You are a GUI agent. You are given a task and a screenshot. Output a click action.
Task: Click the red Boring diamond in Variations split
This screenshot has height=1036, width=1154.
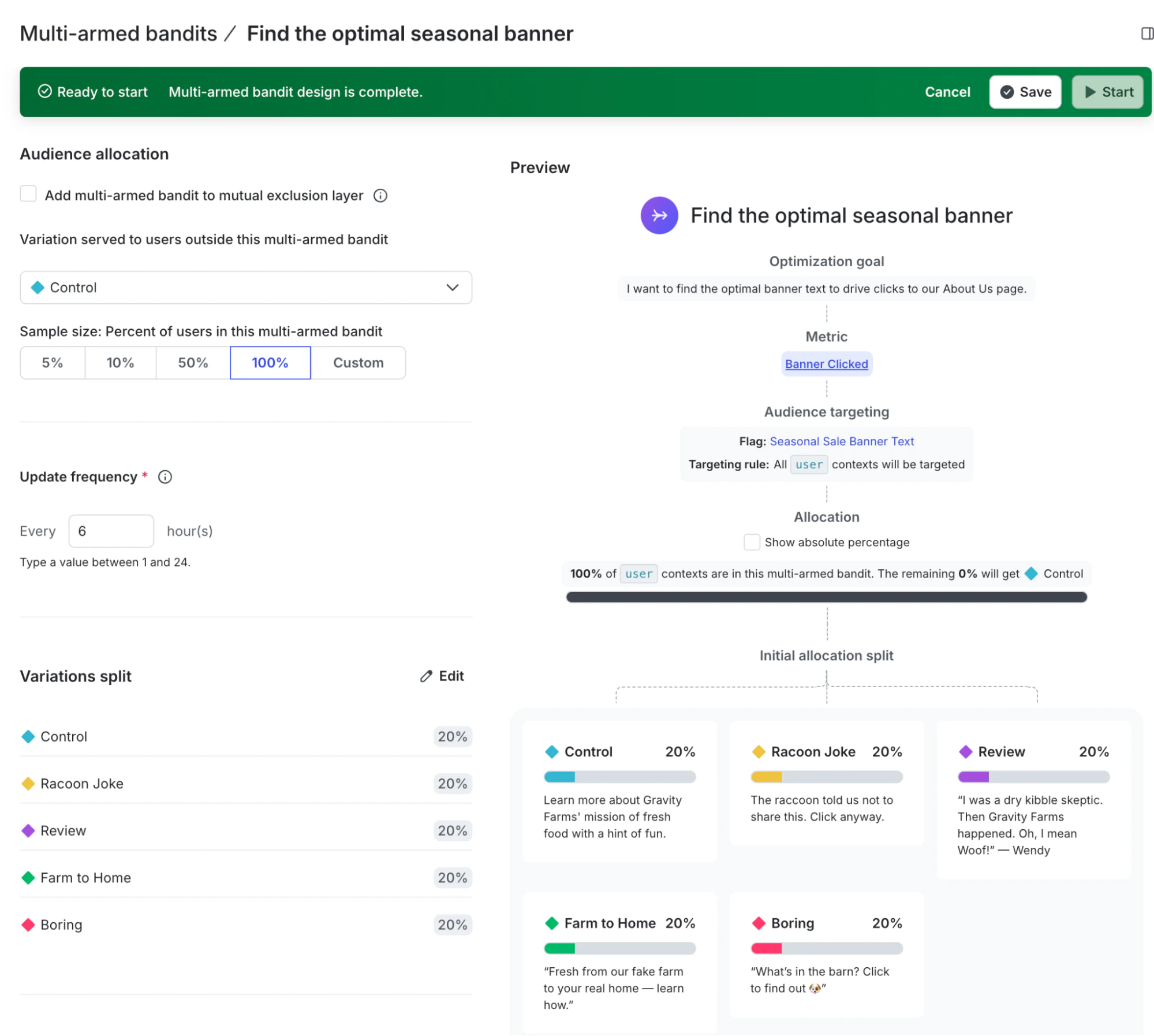(28, 925)
